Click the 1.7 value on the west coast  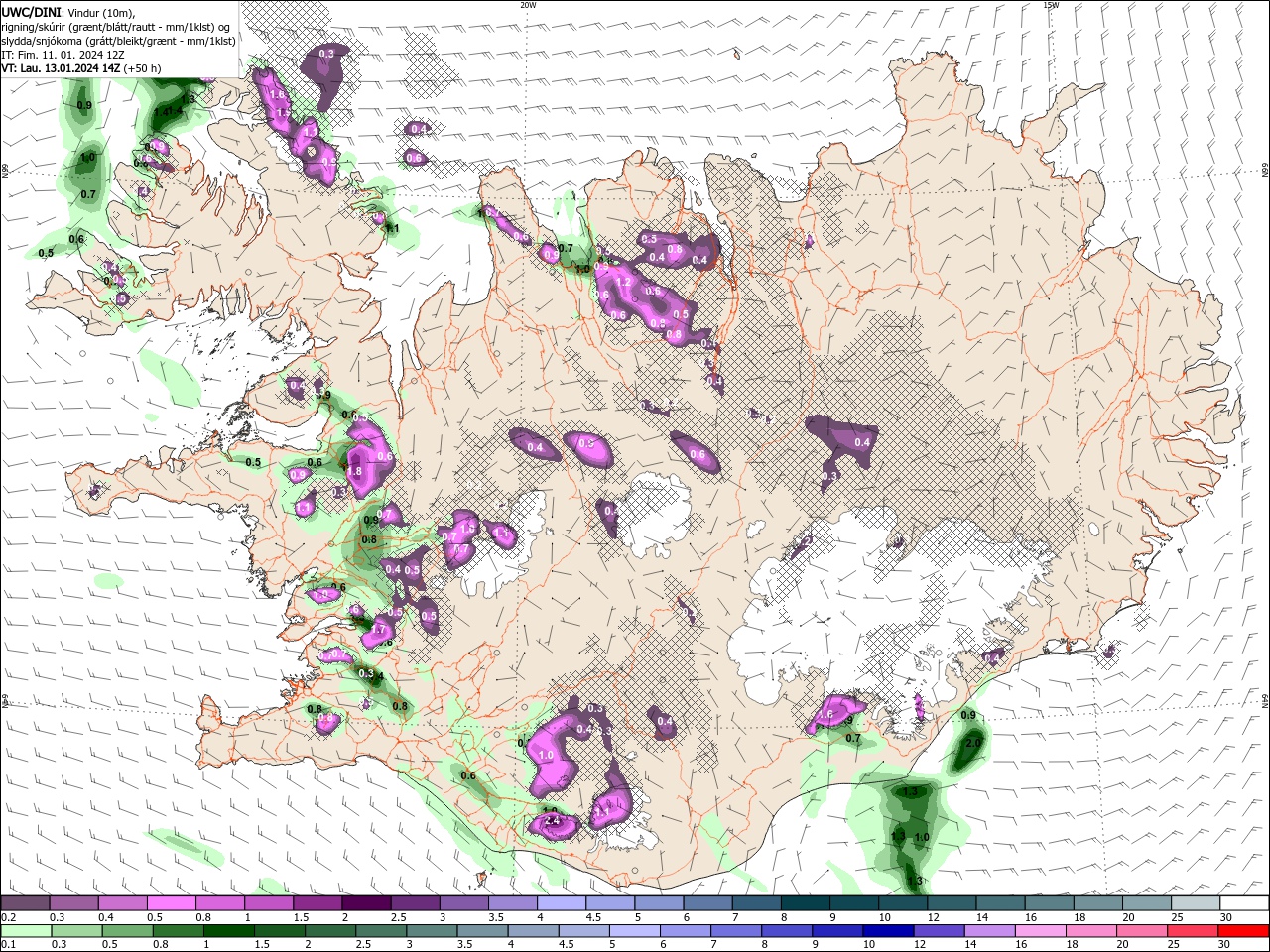point(379,630)
